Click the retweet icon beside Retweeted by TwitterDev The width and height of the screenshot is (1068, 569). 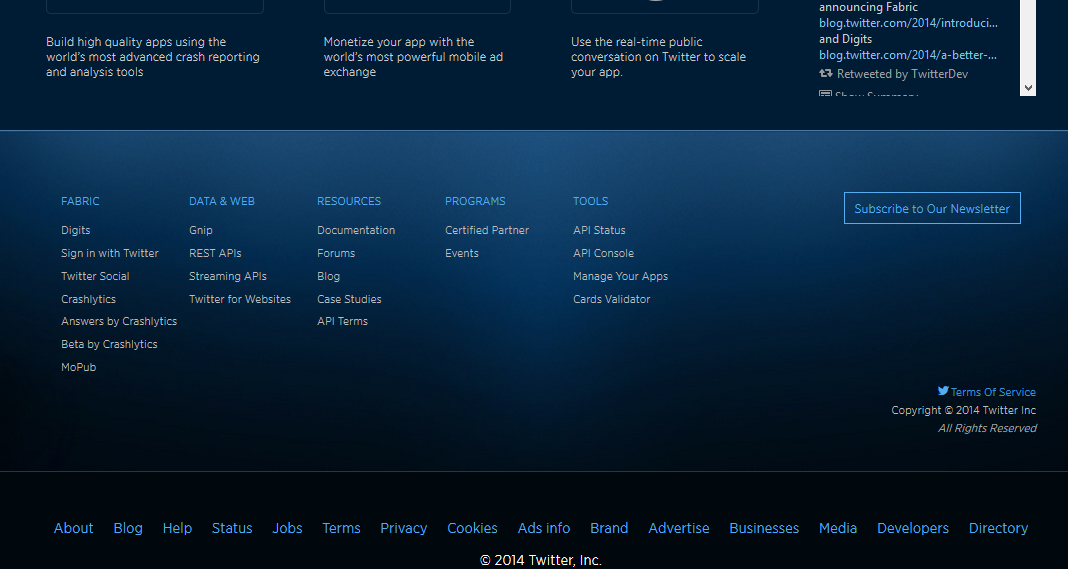click(x=826, y=74)
